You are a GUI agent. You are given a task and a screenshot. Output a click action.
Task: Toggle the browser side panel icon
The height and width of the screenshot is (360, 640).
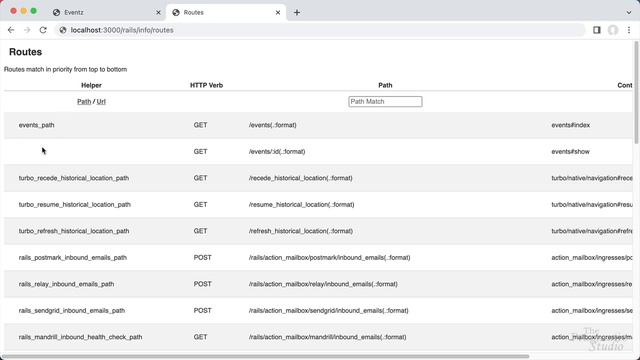597,30
